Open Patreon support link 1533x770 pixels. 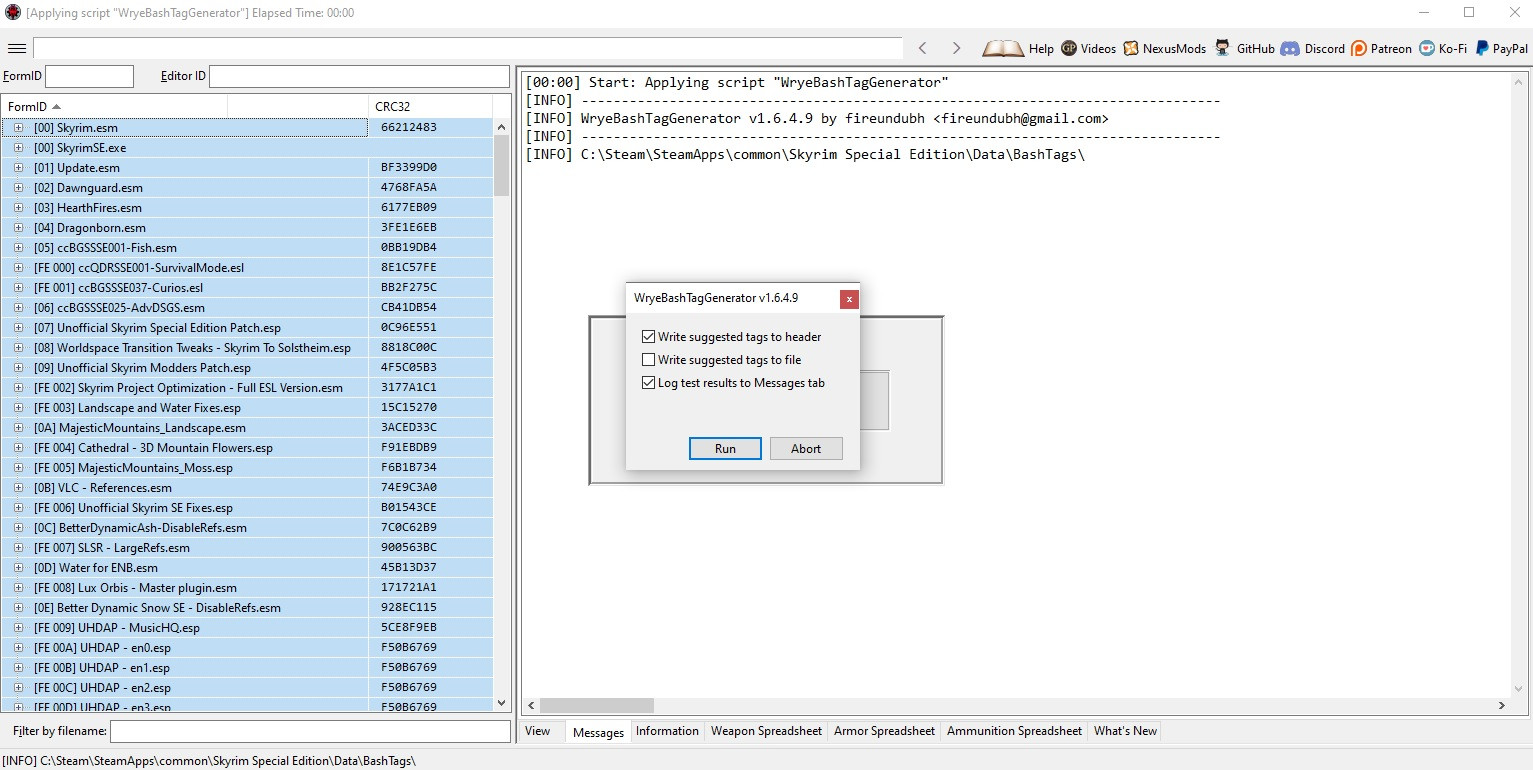pyautogui.click(x=1381, y=48)
